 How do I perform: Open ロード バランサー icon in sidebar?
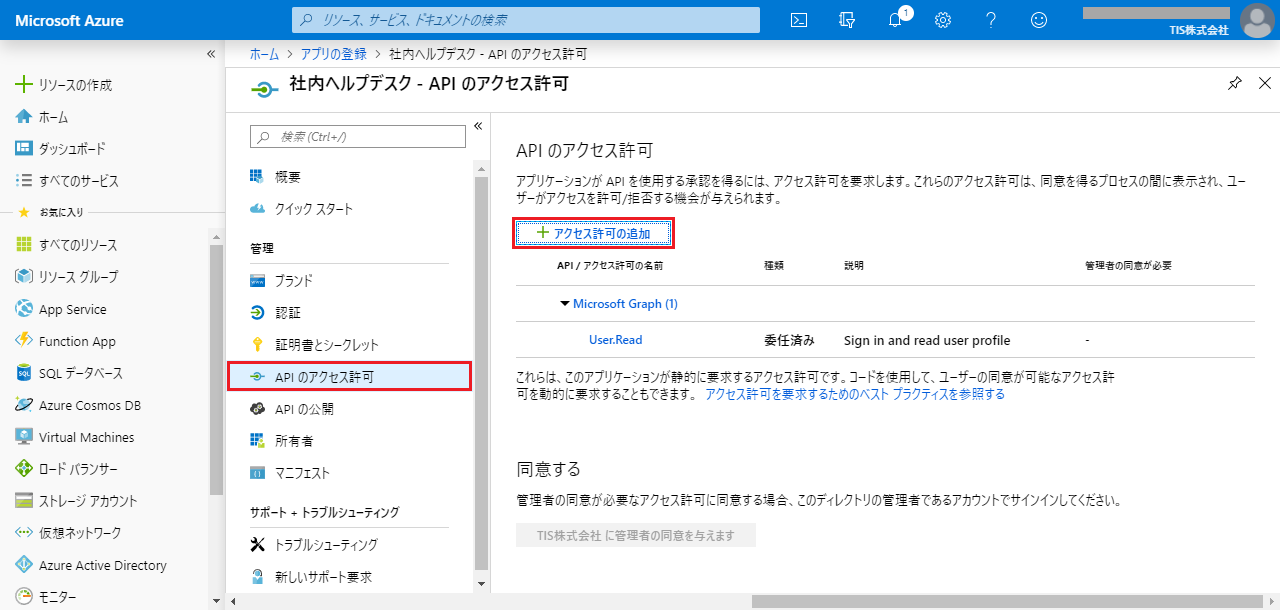pos(24,469)
